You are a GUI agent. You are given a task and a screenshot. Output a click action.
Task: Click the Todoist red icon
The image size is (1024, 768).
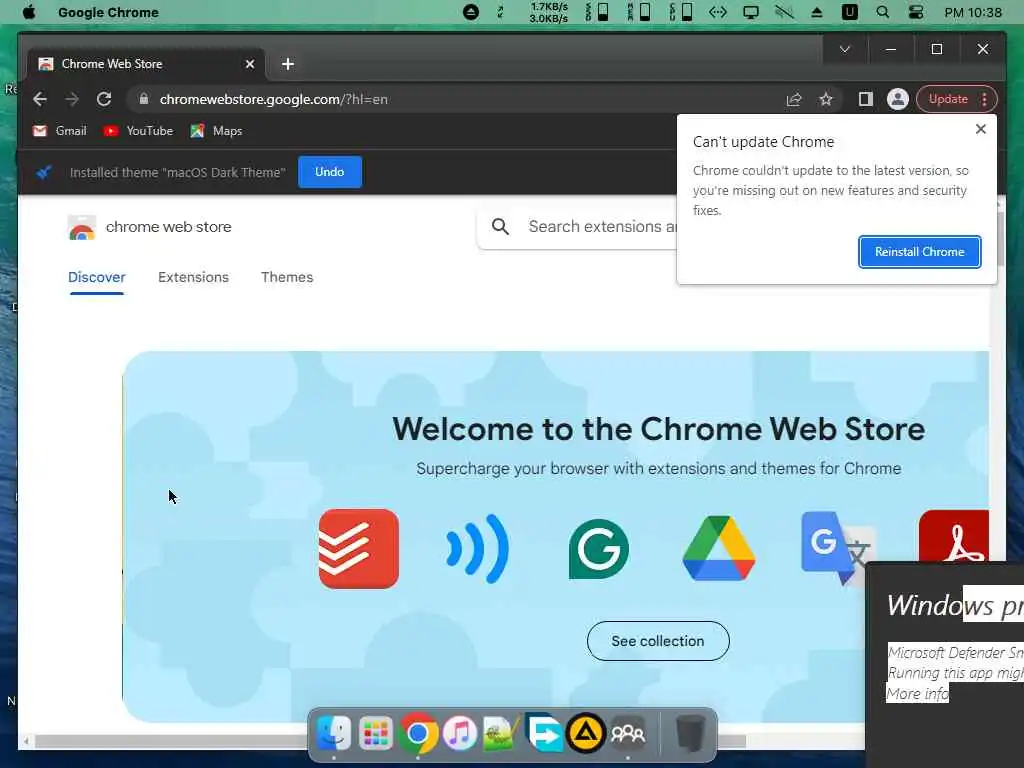click(359, 549)
